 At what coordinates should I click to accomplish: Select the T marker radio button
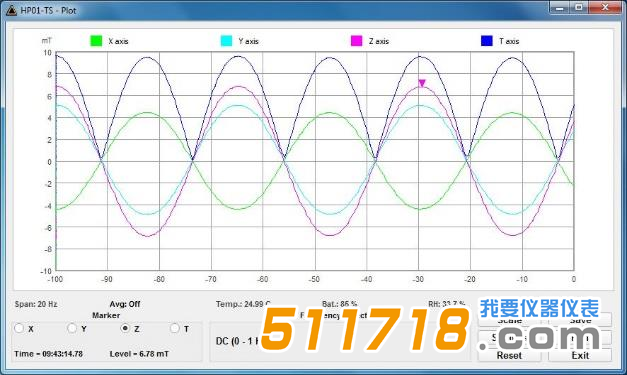[175, 329]
